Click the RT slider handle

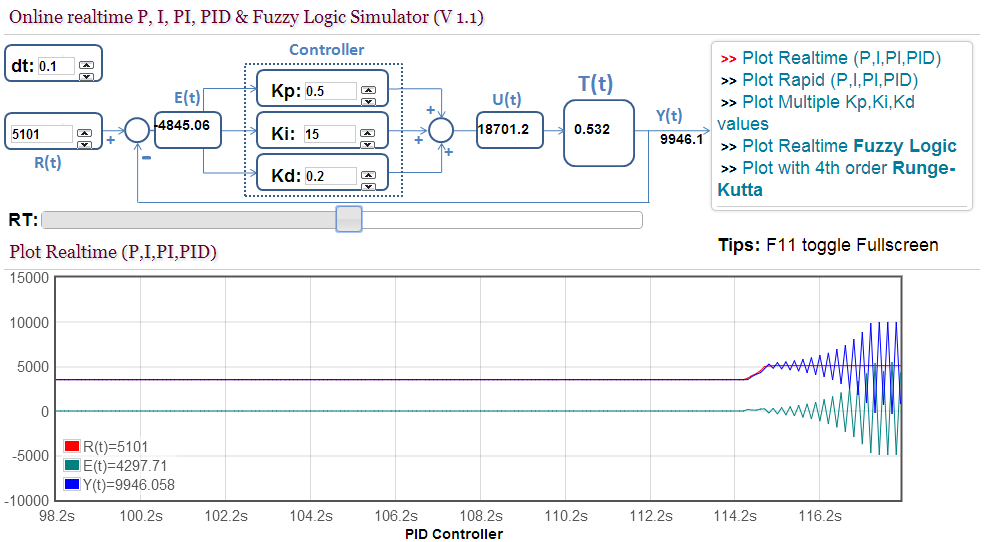[348, 219]
